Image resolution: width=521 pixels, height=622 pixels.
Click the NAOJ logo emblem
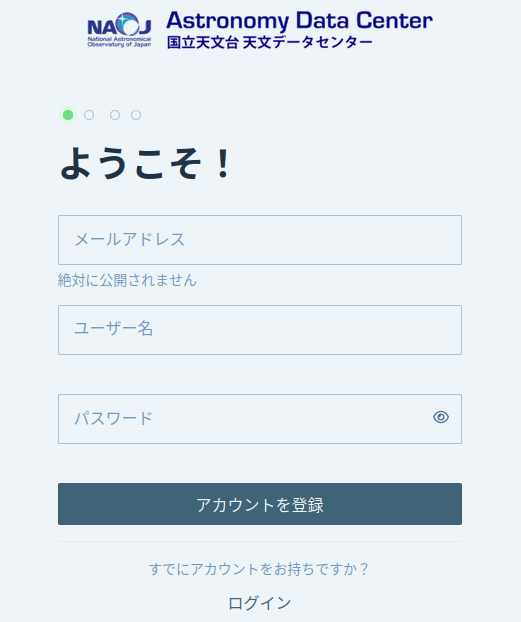(119, 30)
